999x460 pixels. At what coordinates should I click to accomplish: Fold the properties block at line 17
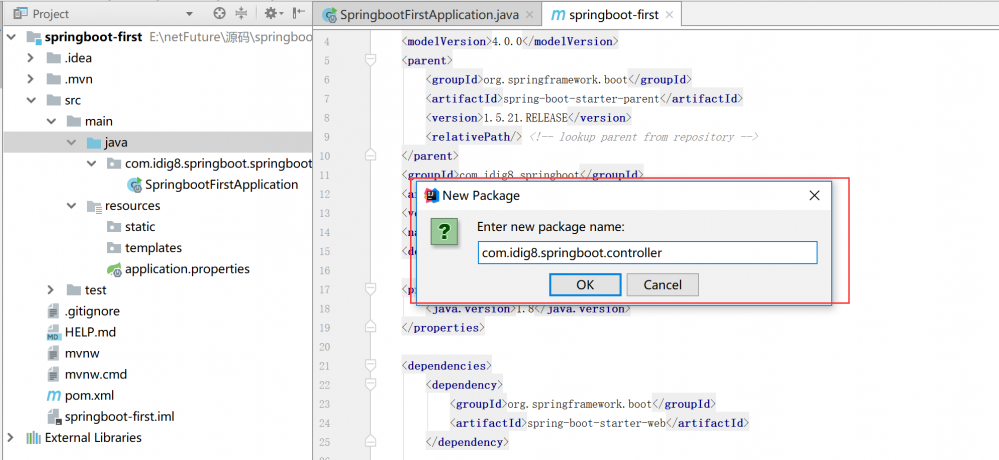(370, 289)
